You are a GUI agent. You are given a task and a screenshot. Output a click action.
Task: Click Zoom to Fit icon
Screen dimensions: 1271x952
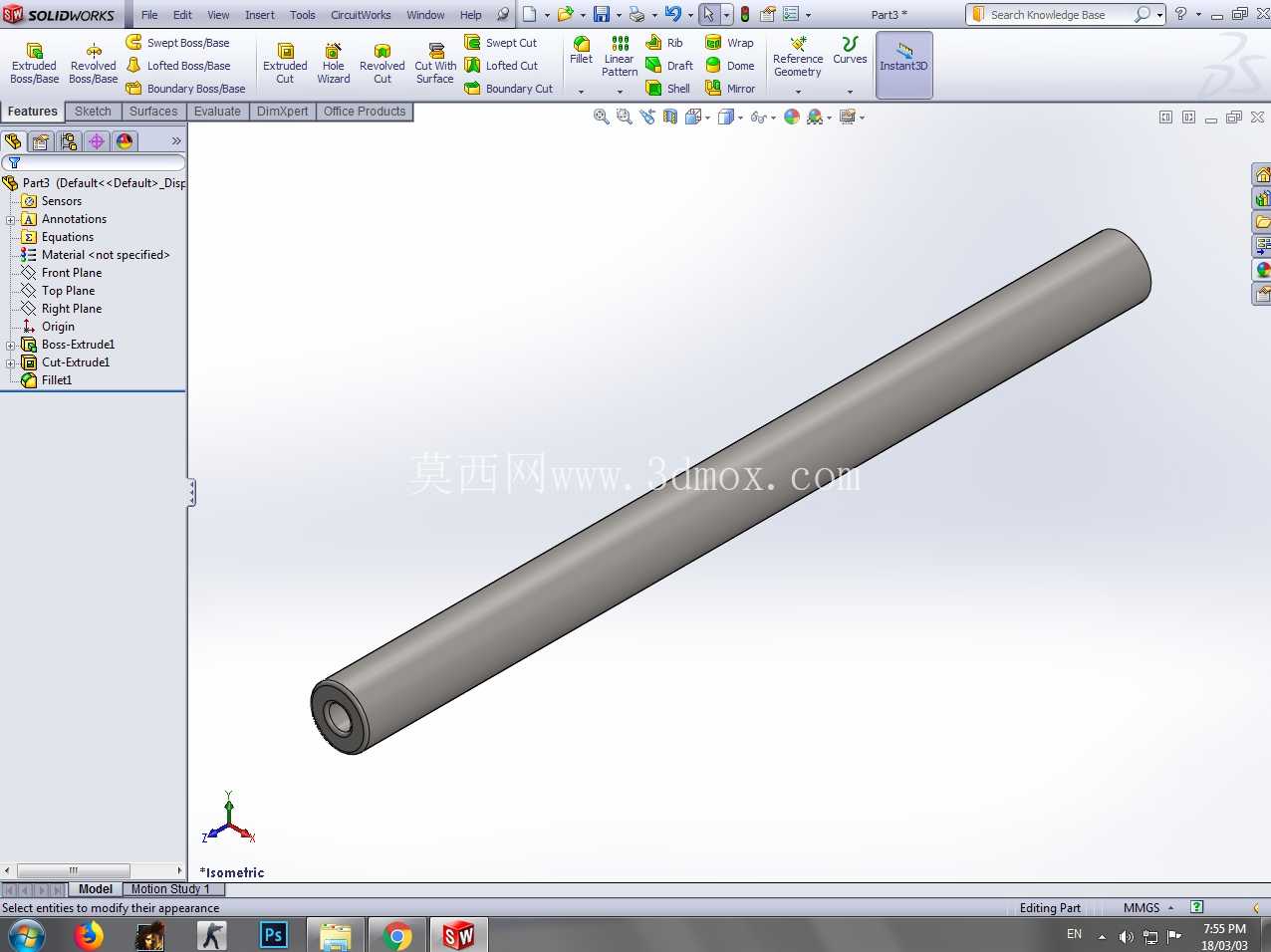(602, 117)
